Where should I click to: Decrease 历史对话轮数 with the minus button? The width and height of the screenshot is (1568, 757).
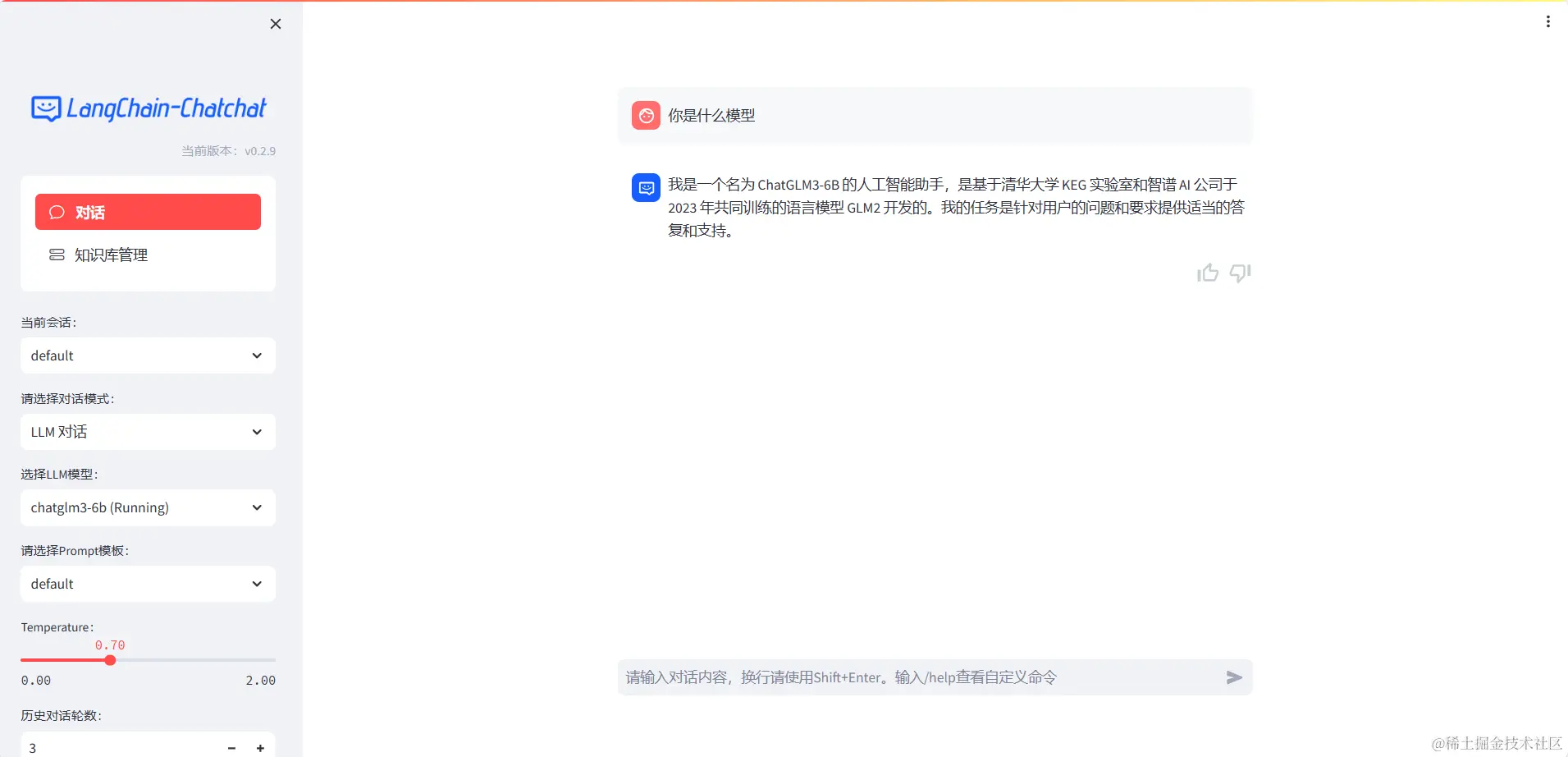(231, 748)
